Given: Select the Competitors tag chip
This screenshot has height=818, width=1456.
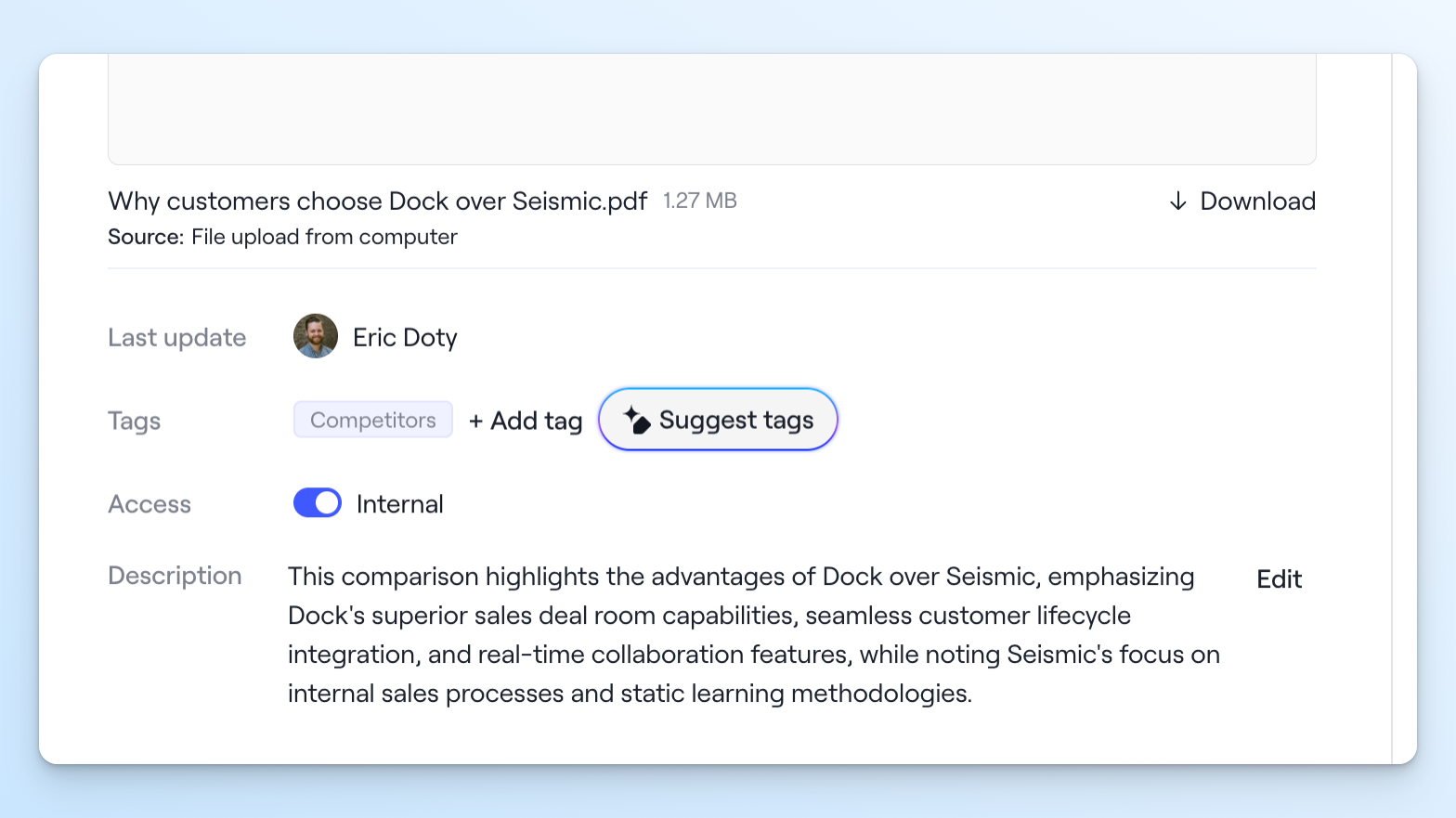Looking at the screenshot, I should [373, 420].
